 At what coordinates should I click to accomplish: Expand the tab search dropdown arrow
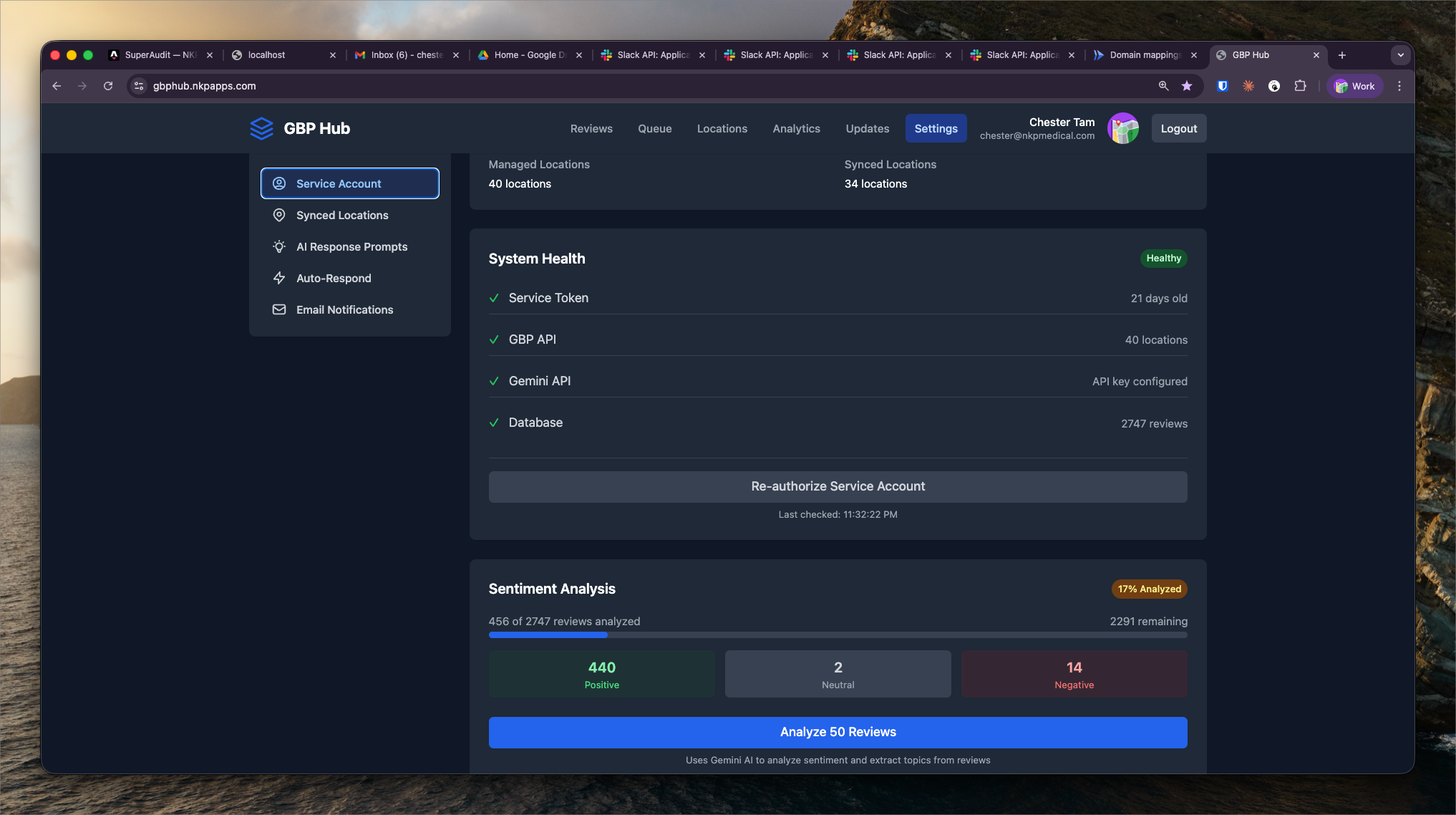pos(1400,55)
